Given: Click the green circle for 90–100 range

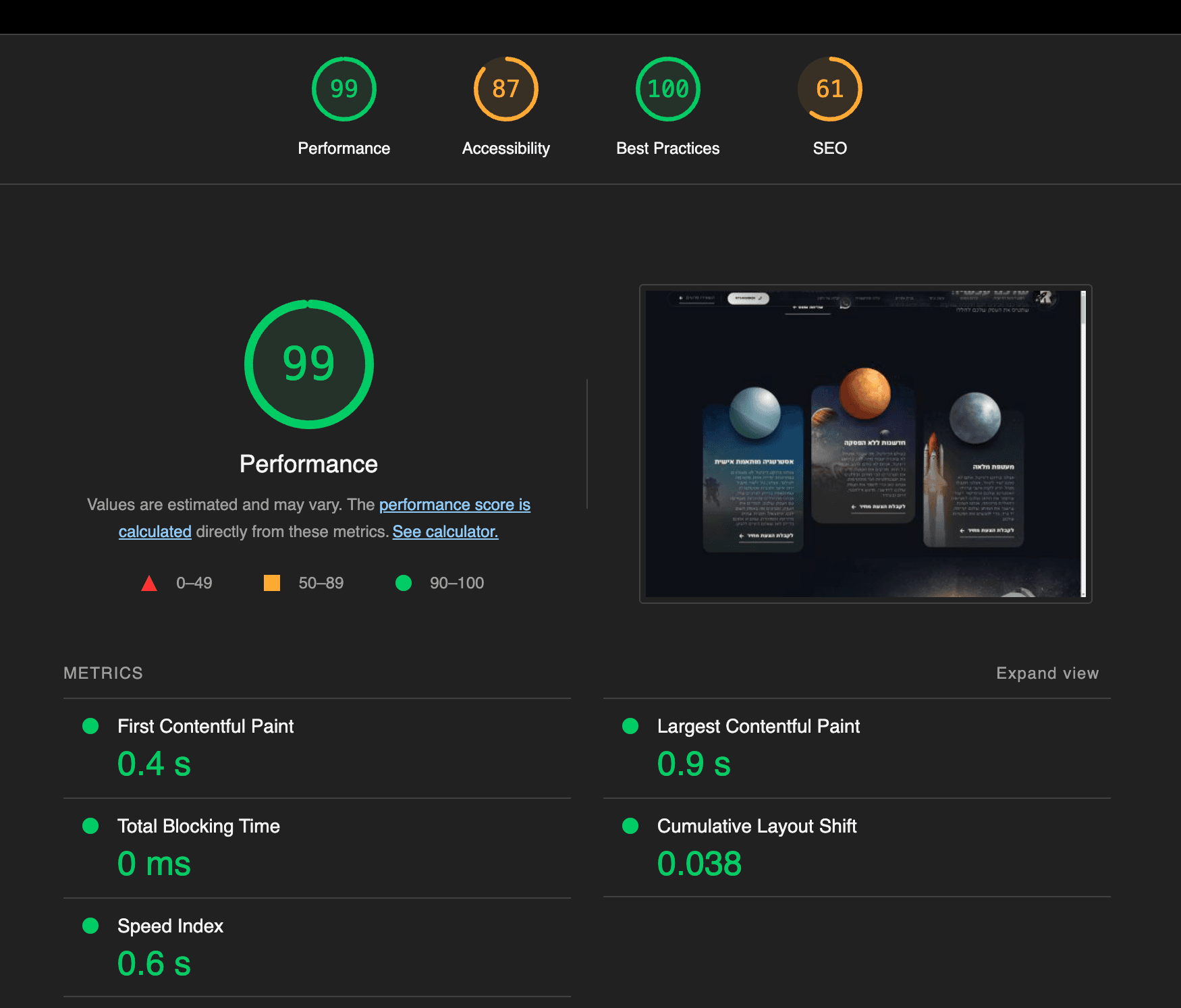Looking at the screenshot, I should 404,582.
